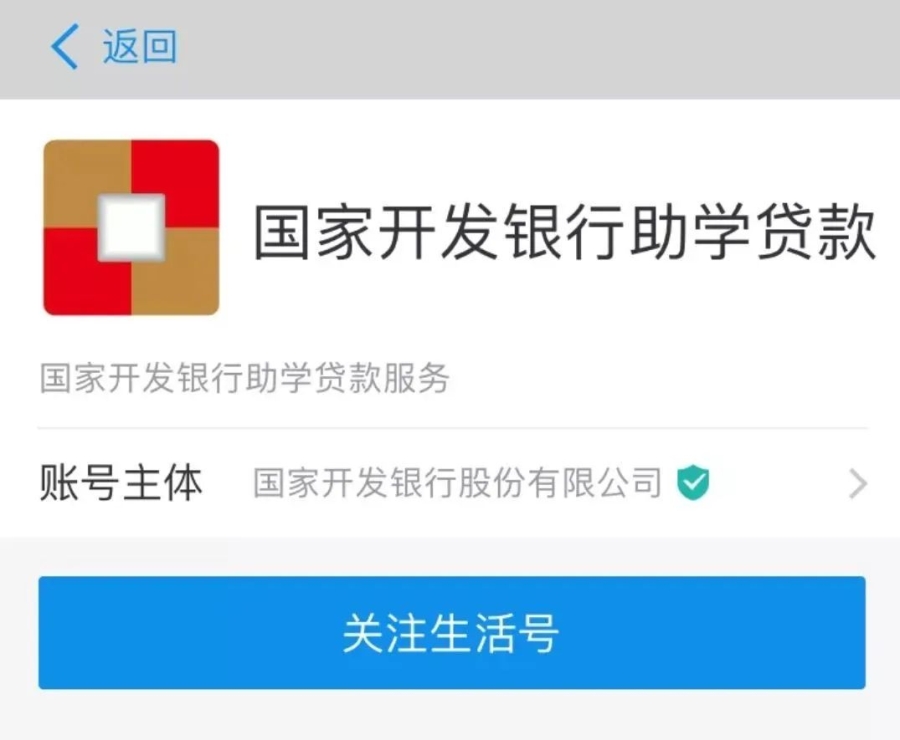Click the checkmark inside the green shield
Image resolution: width=900 pixels, height=740 pixels.
[x=693, y=481]
